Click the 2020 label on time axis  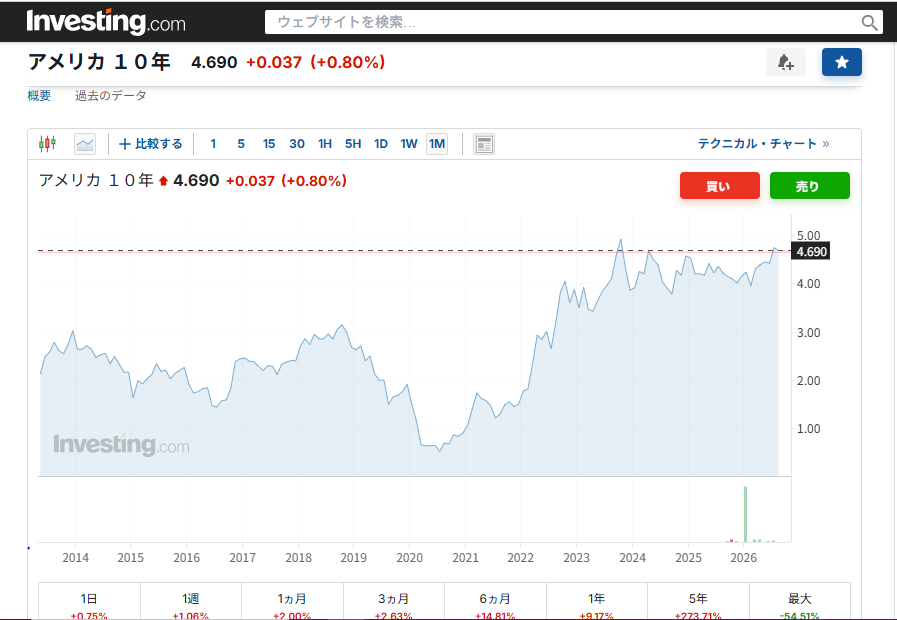[x=410, y=558]
